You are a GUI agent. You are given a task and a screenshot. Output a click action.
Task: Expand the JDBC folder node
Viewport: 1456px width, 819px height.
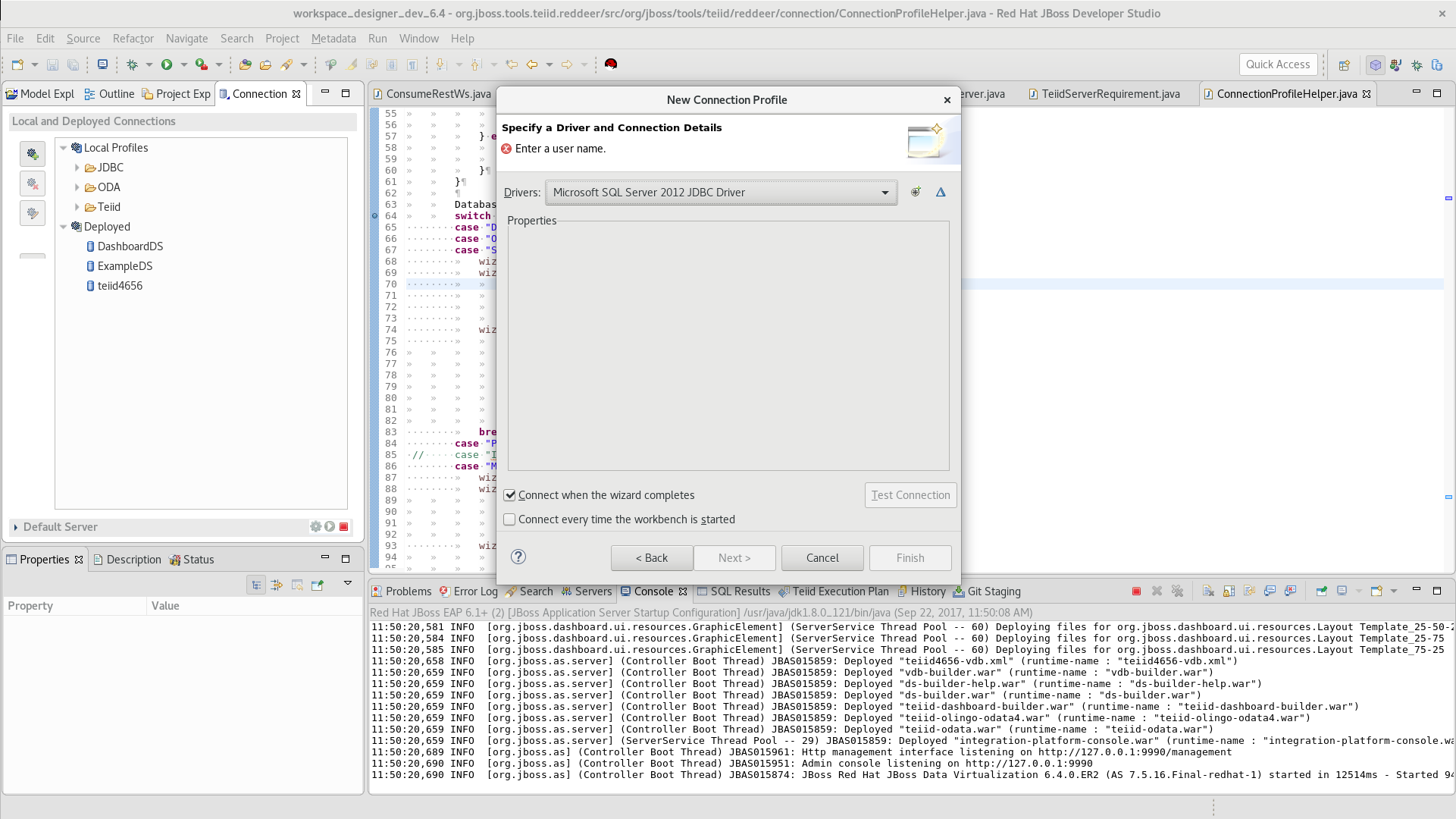(x=77, y=168)
